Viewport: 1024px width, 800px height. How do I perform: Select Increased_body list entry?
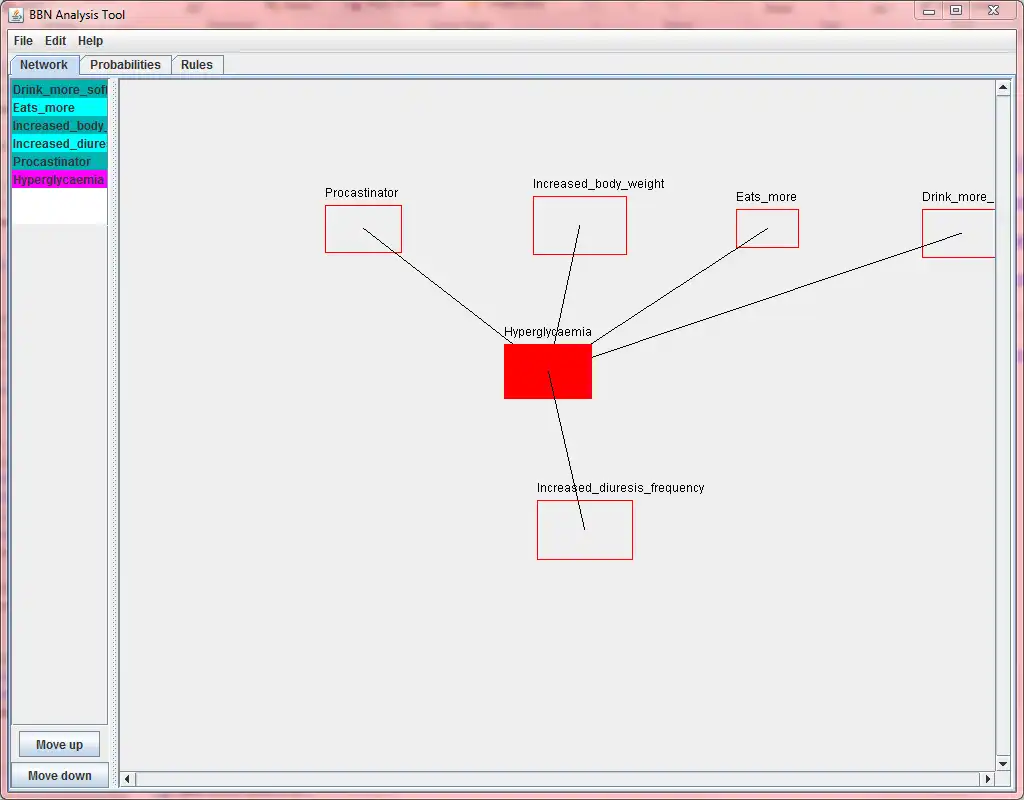point(59,125)
